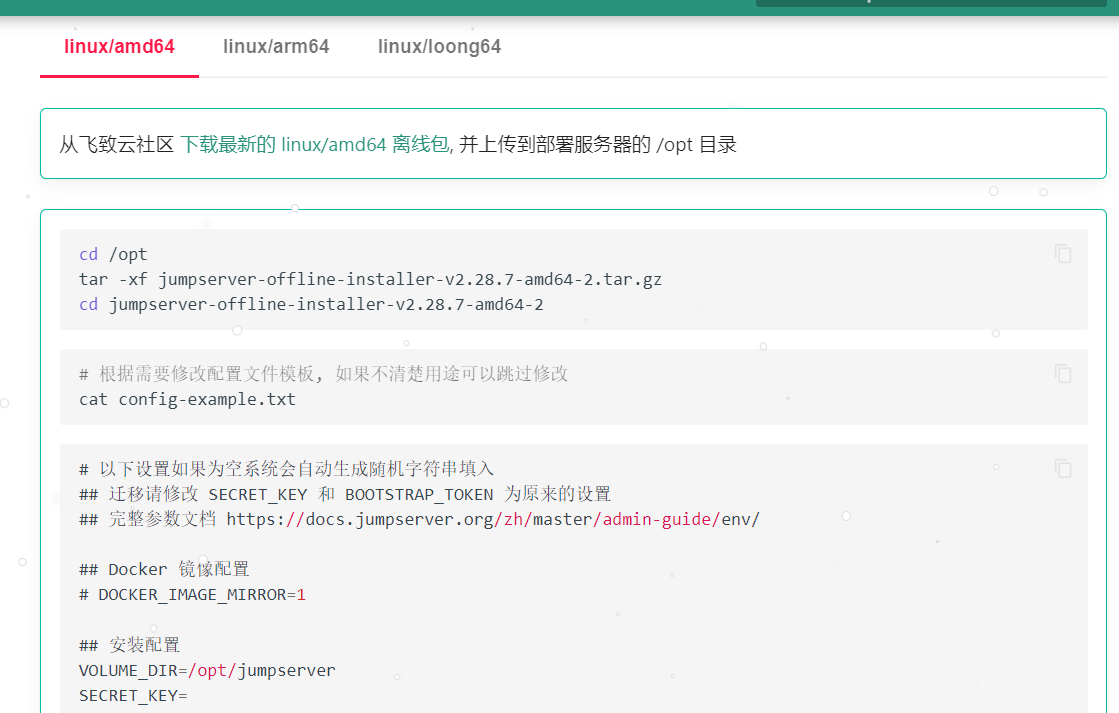Copy the 'cd /opt' install commands block
Viewport: 1119px width, 713px height.
pyautogui.click(x=1063, y=253)
